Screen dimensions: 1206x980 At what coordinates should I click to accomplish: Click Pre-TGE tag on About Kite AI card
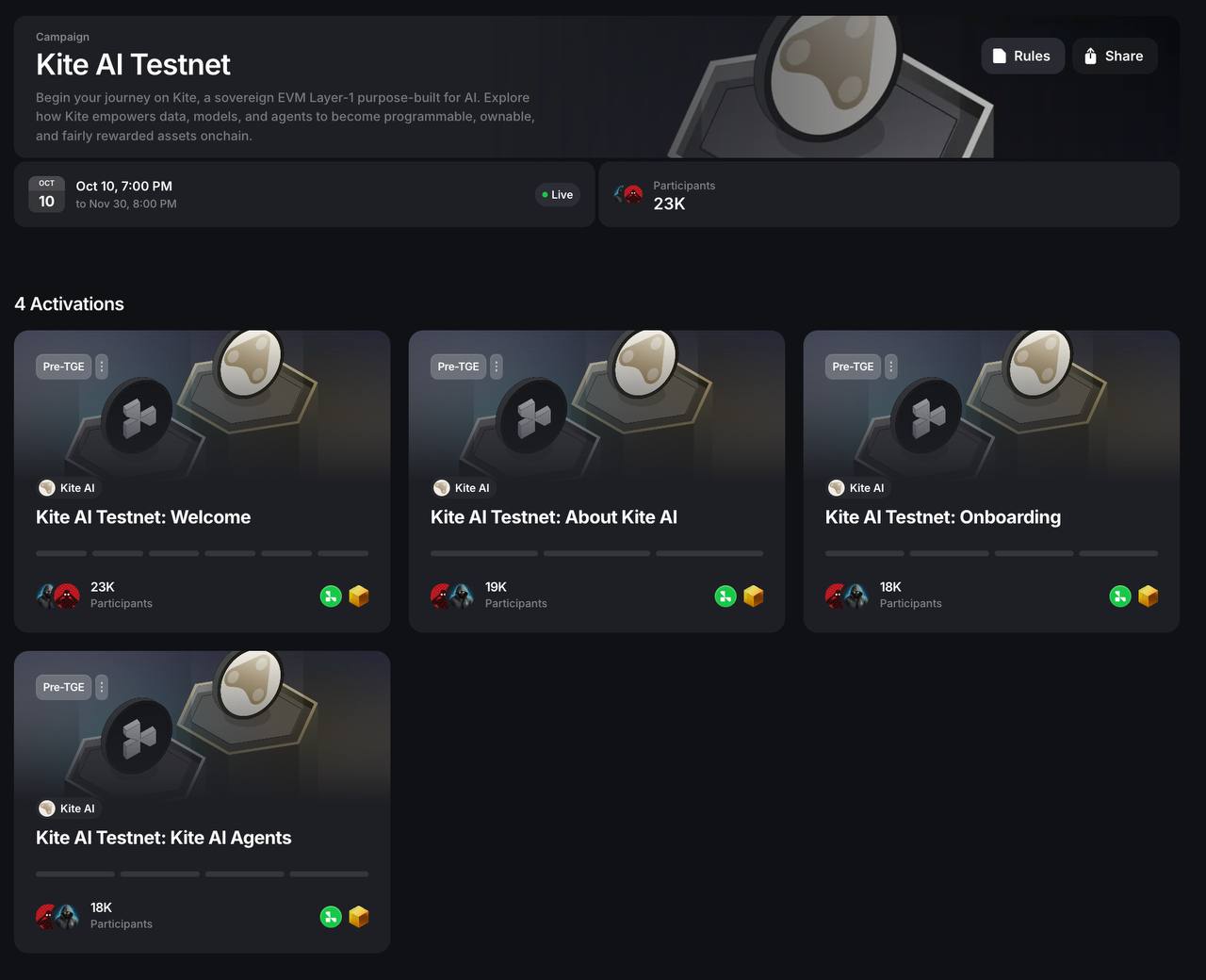(458, 367)
